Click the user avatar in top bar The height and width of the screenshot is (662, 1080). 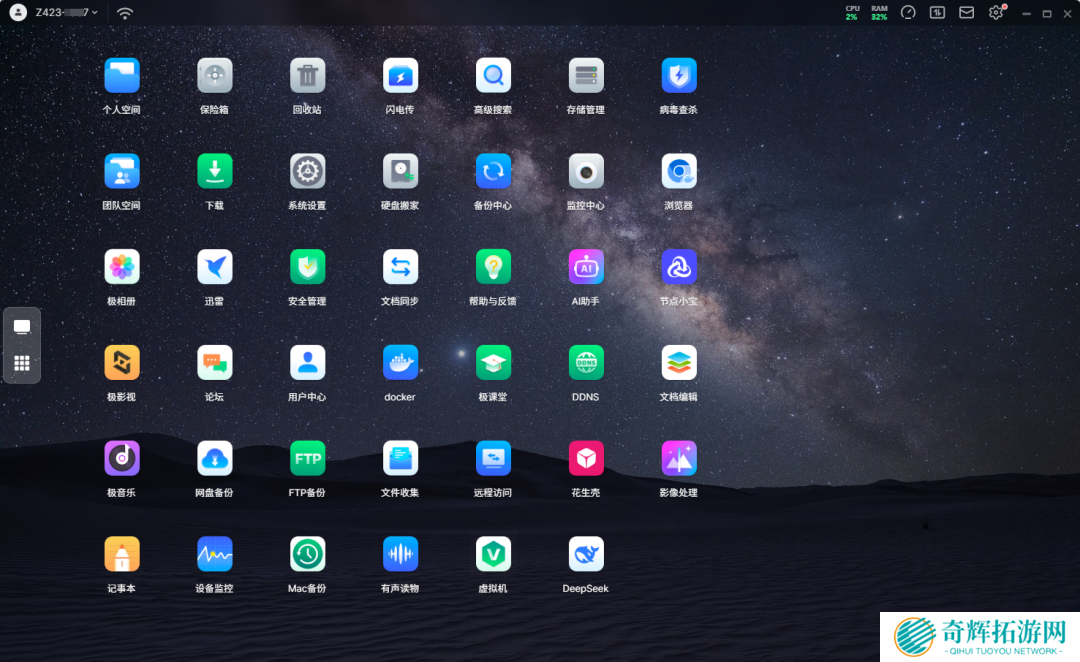(18, 13)
